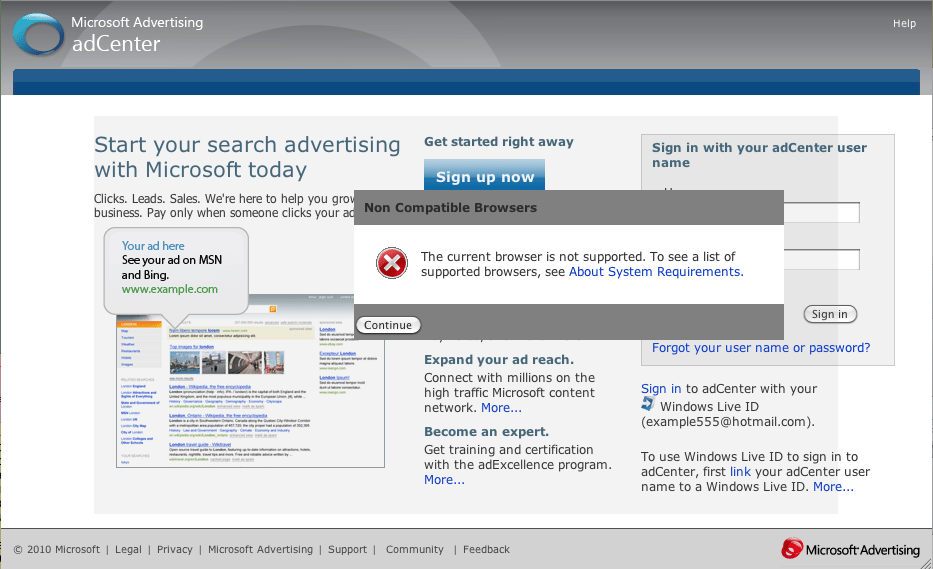Open the Feedback footer link
Viewport: 933px width, 569px height.
[486, 549]
